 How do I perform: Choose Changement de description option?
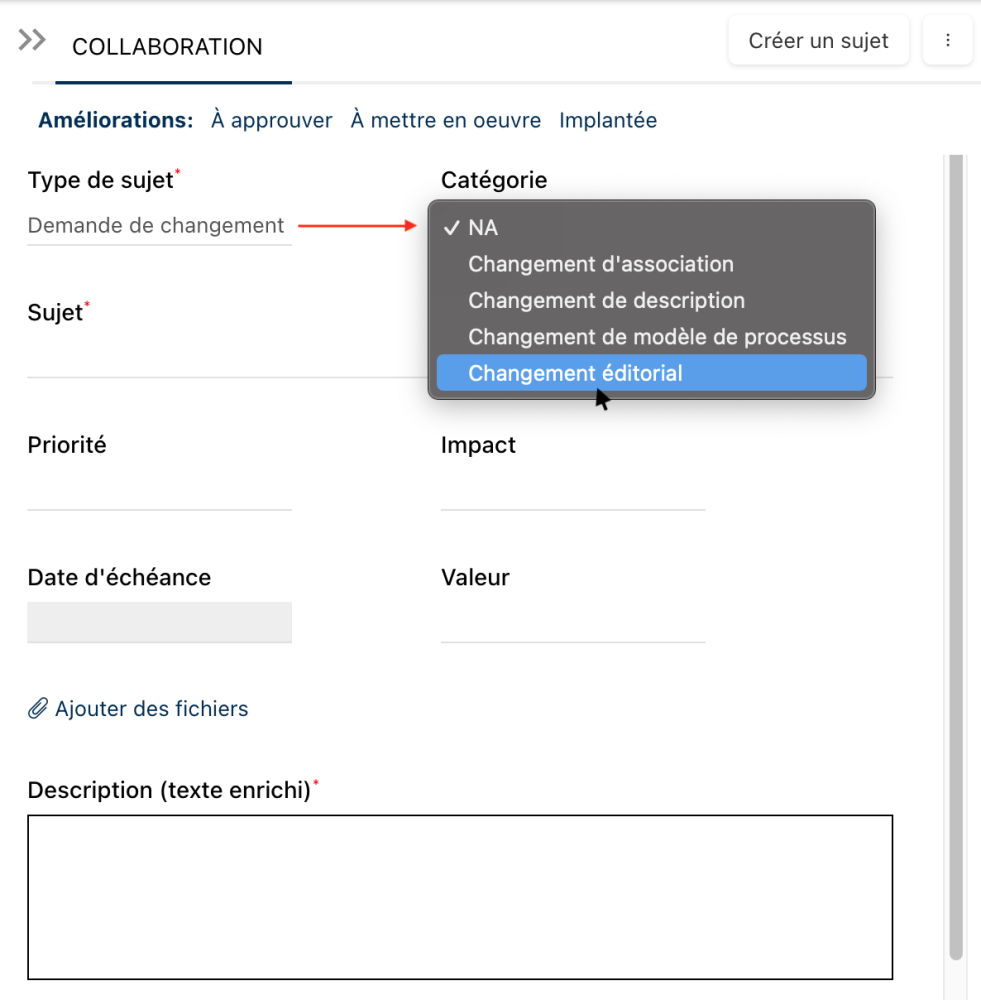pos(606,301)
